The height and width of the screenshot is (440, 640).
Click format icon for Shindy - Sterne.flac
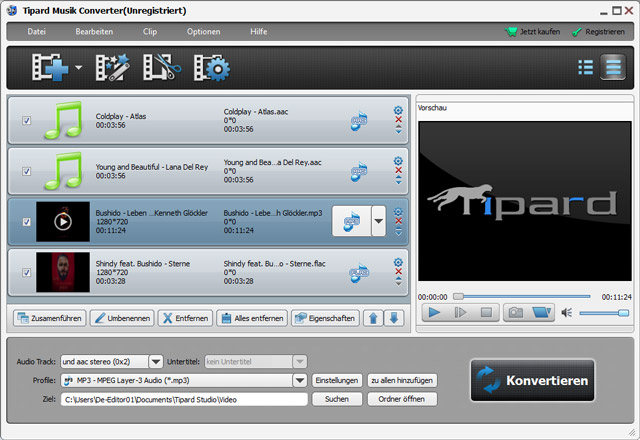coord(359,273)
